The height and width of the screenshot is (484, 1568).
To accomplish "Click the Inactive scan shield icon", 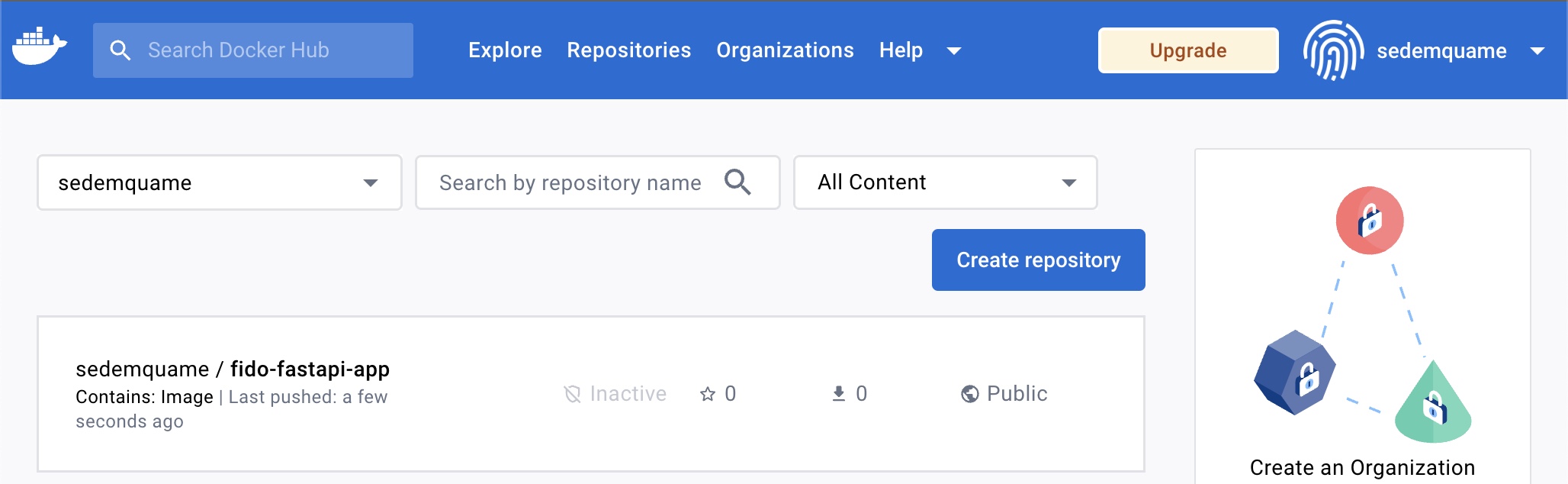I will coord(572,394).
